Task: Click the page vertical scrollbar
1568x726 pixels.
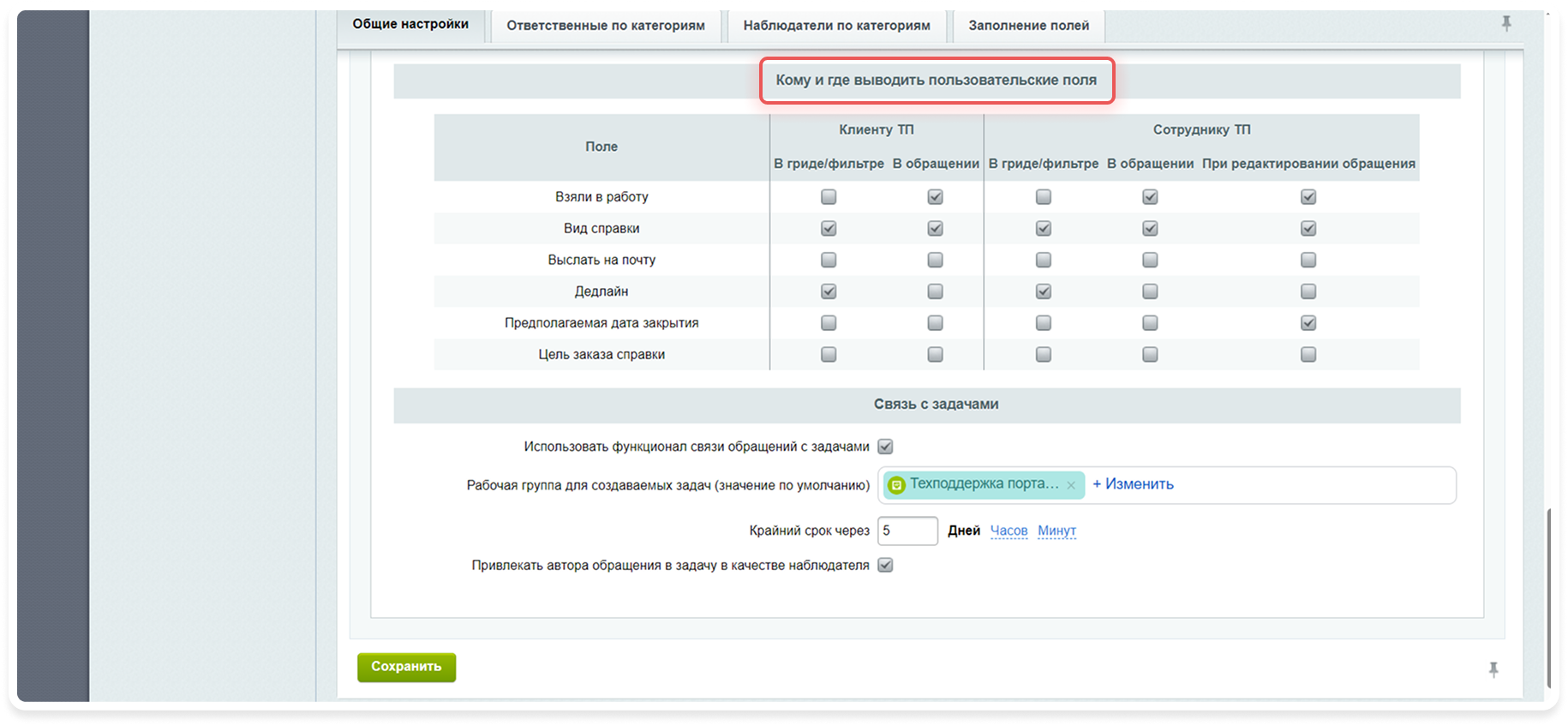Action: tap(1549, 597)
